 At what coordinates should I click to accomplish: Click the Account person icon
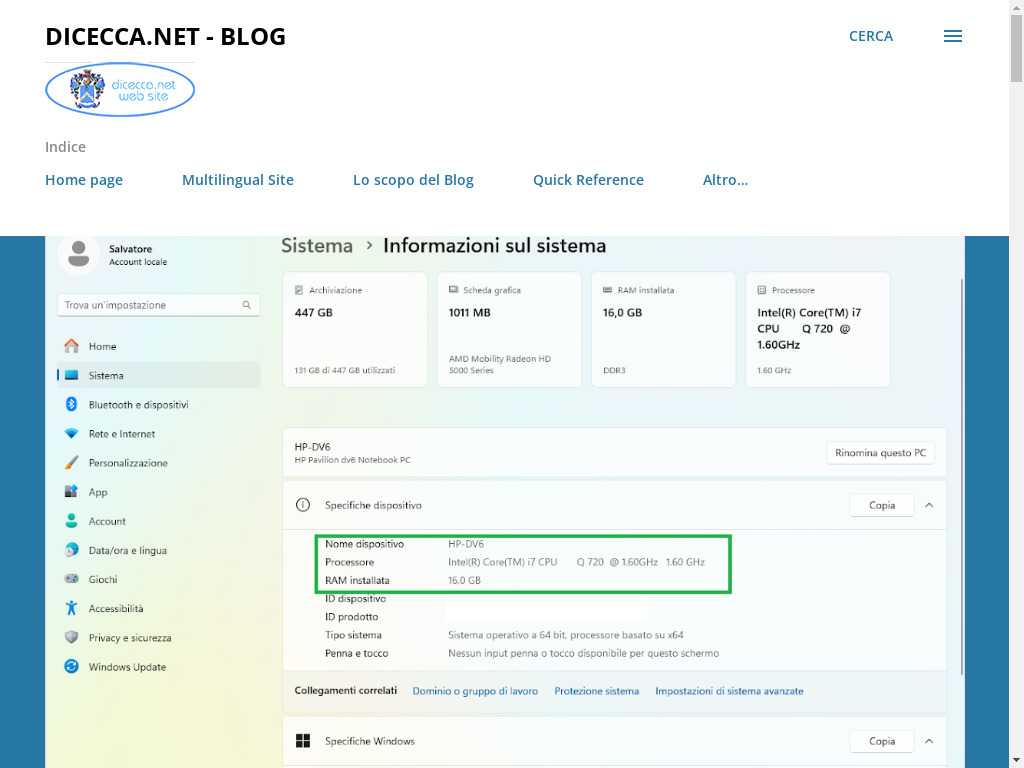71,520
